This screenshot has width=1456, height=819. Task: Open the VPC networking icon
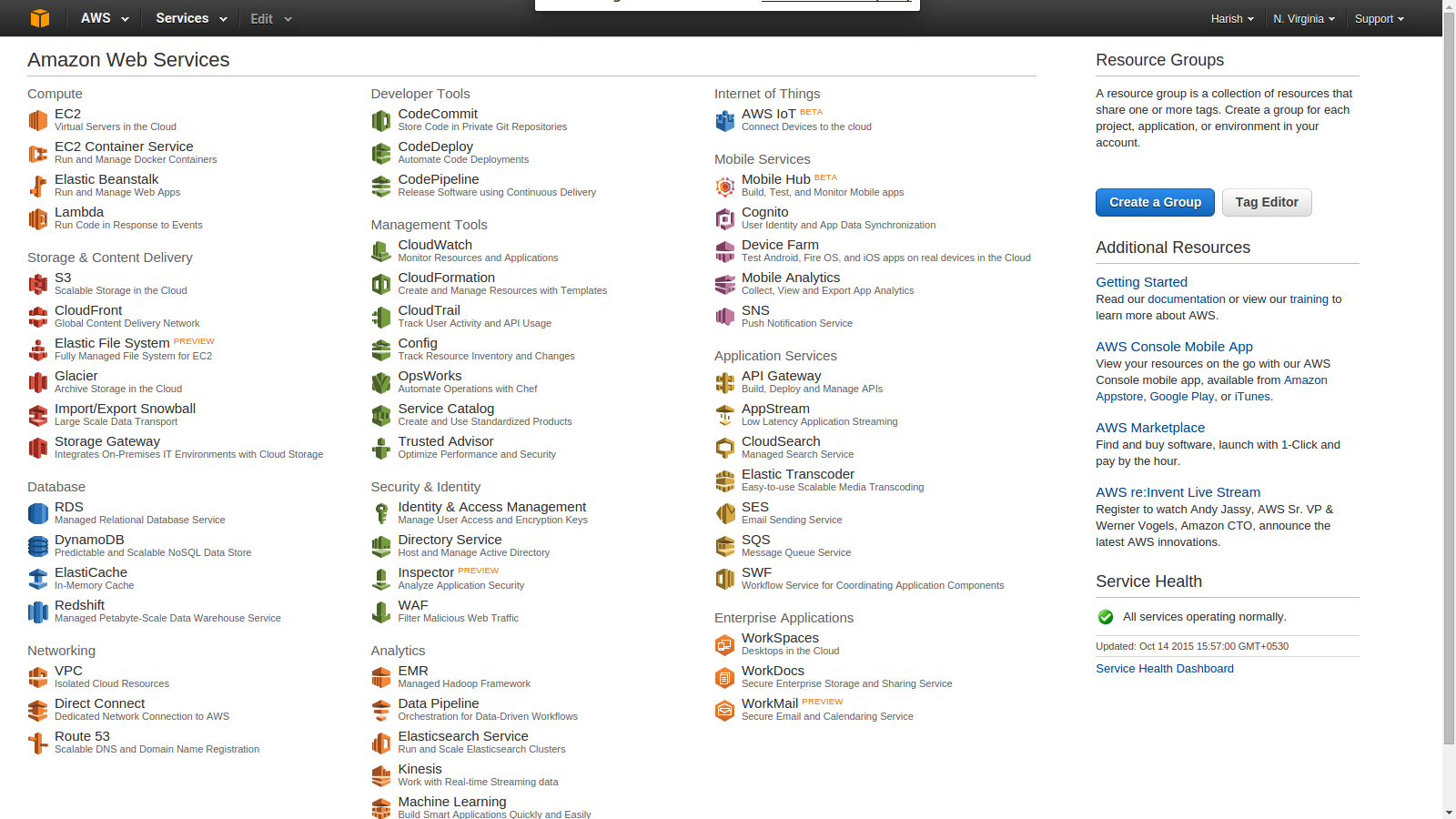point(38,677)
